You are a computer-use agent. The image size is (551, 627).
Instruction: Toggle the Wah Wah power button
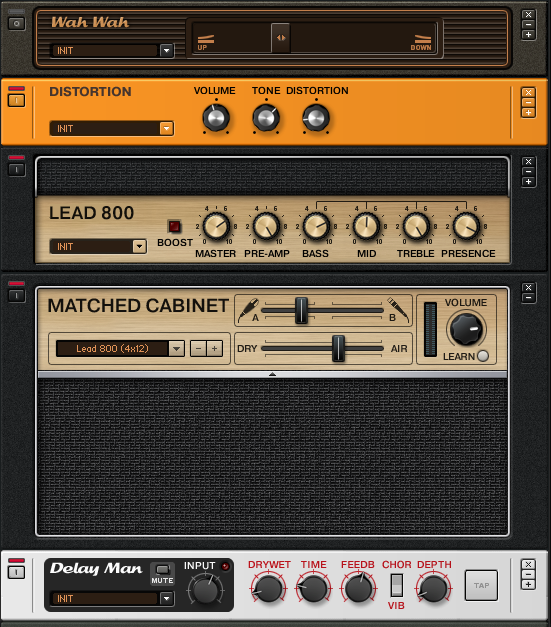click(16, 24)
